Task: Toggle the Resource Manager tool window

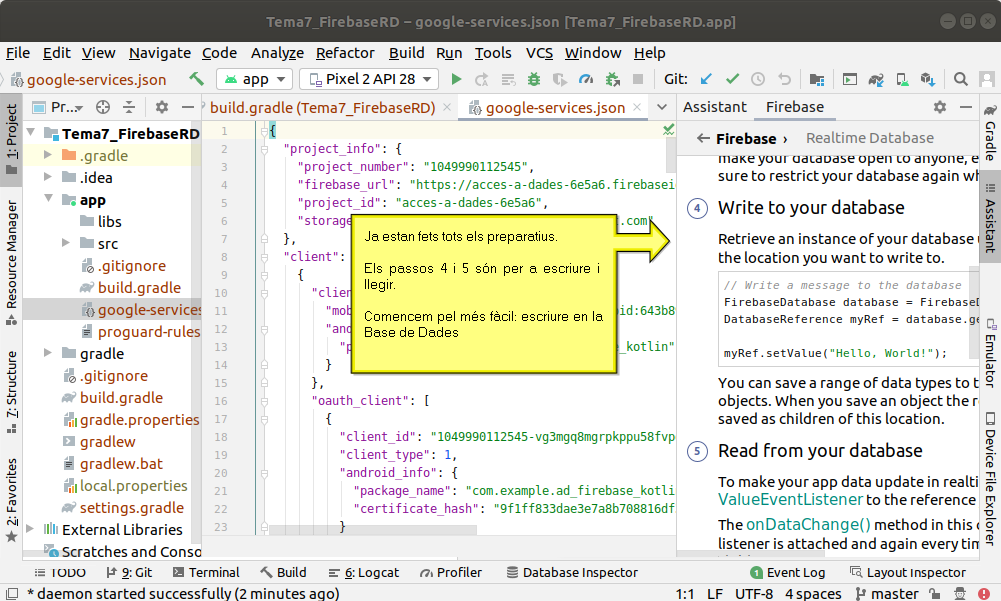Action: coord(11,263)
